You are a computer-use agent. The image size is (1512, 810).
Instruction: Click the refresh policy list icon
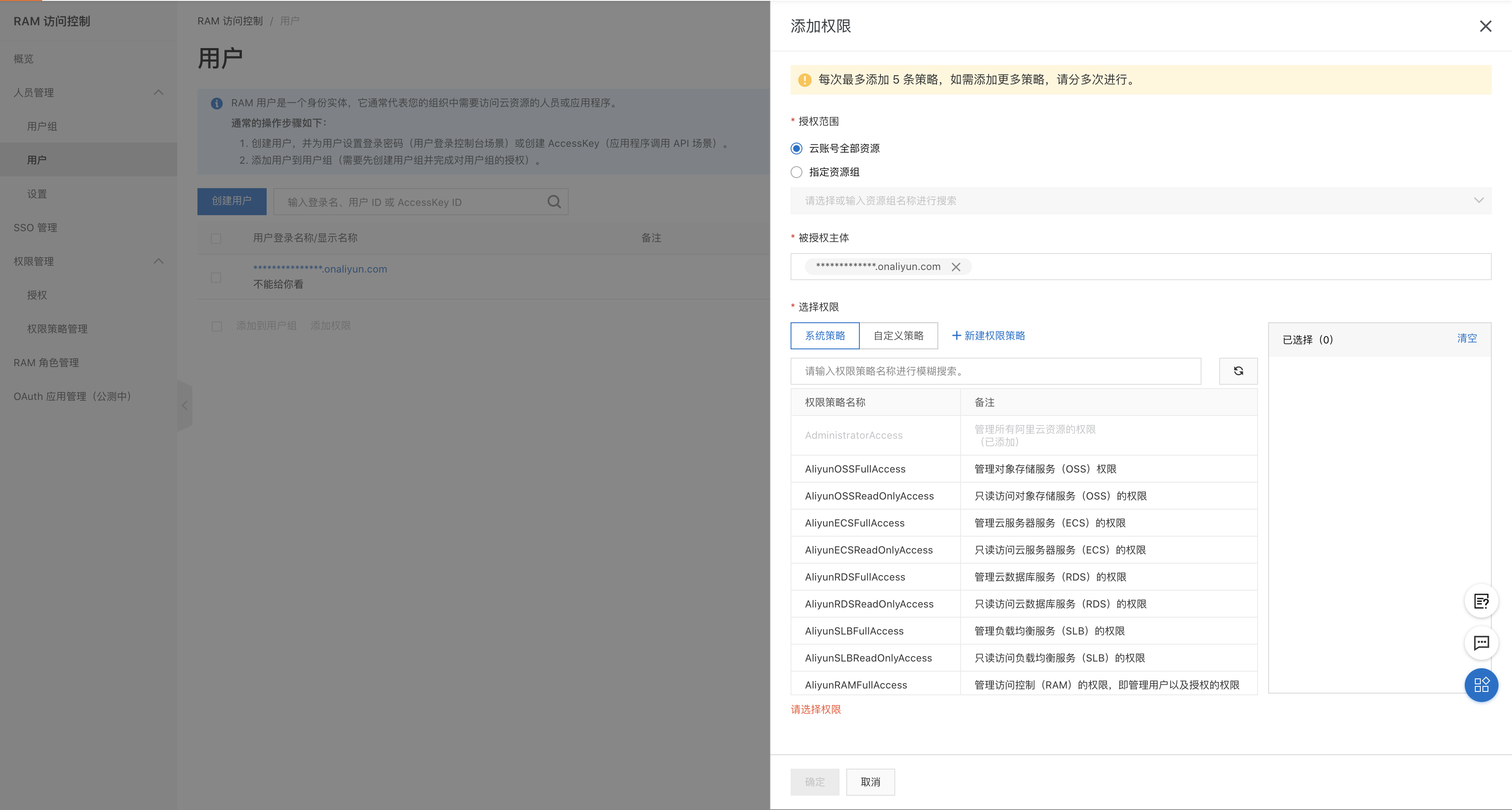[1238, 371]
